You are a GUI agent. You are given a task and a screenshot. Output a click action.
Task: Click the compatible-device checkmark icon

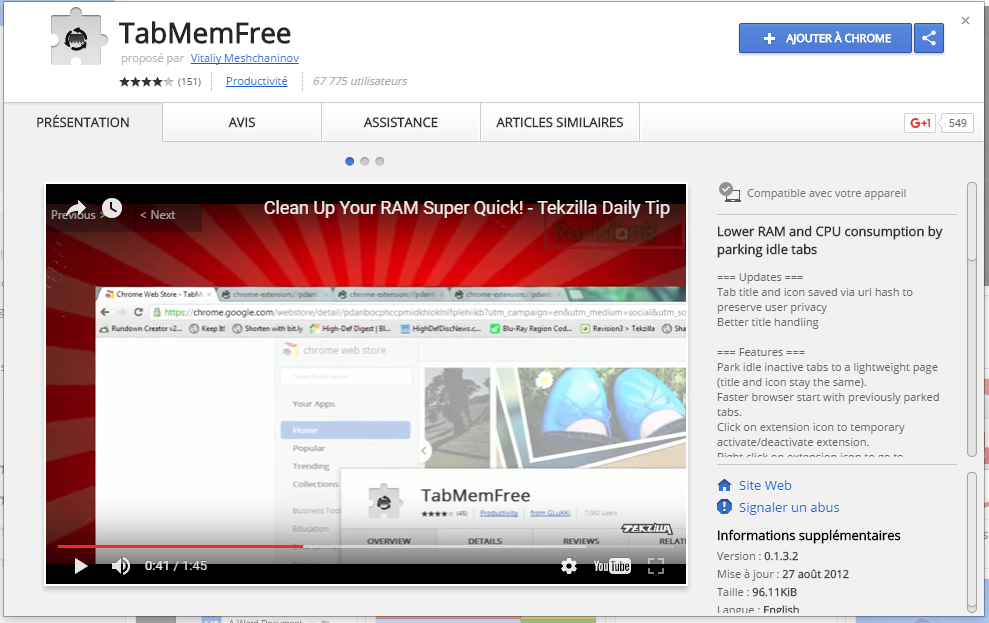[x=729, y=192]
